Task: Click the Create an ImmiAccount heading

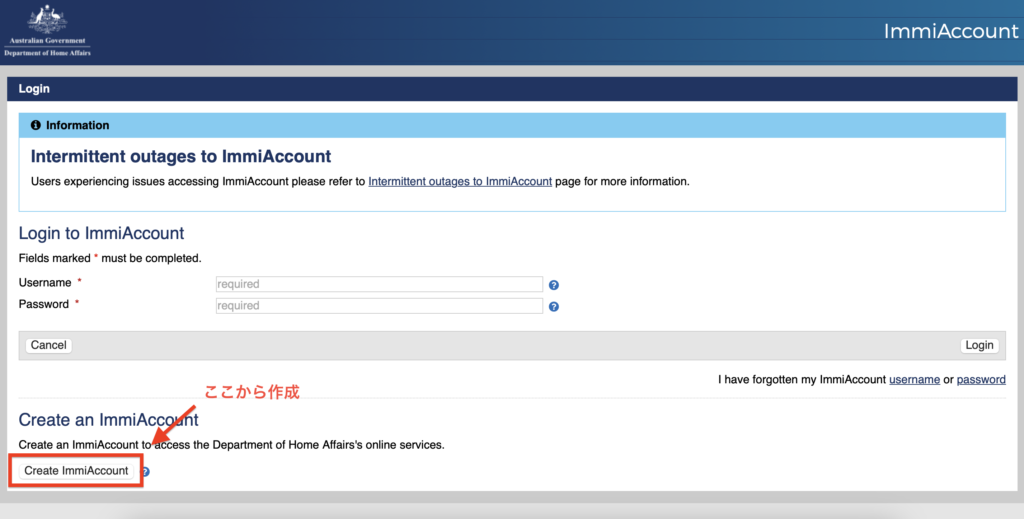Action: coord(109,420)
